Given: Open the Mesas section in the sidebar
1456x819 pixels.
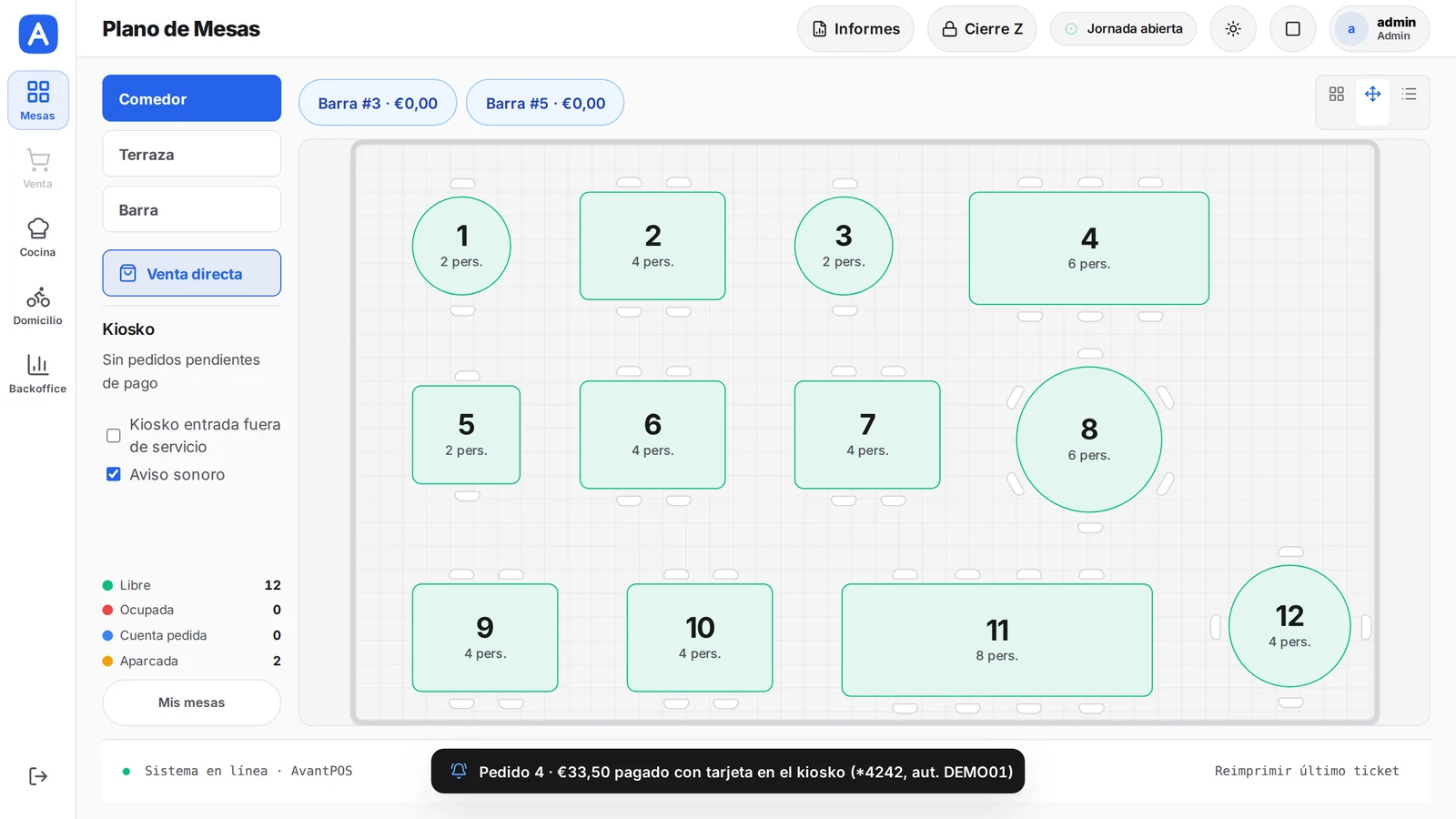Looking at the screenshot, I should (x=38, y=100).
